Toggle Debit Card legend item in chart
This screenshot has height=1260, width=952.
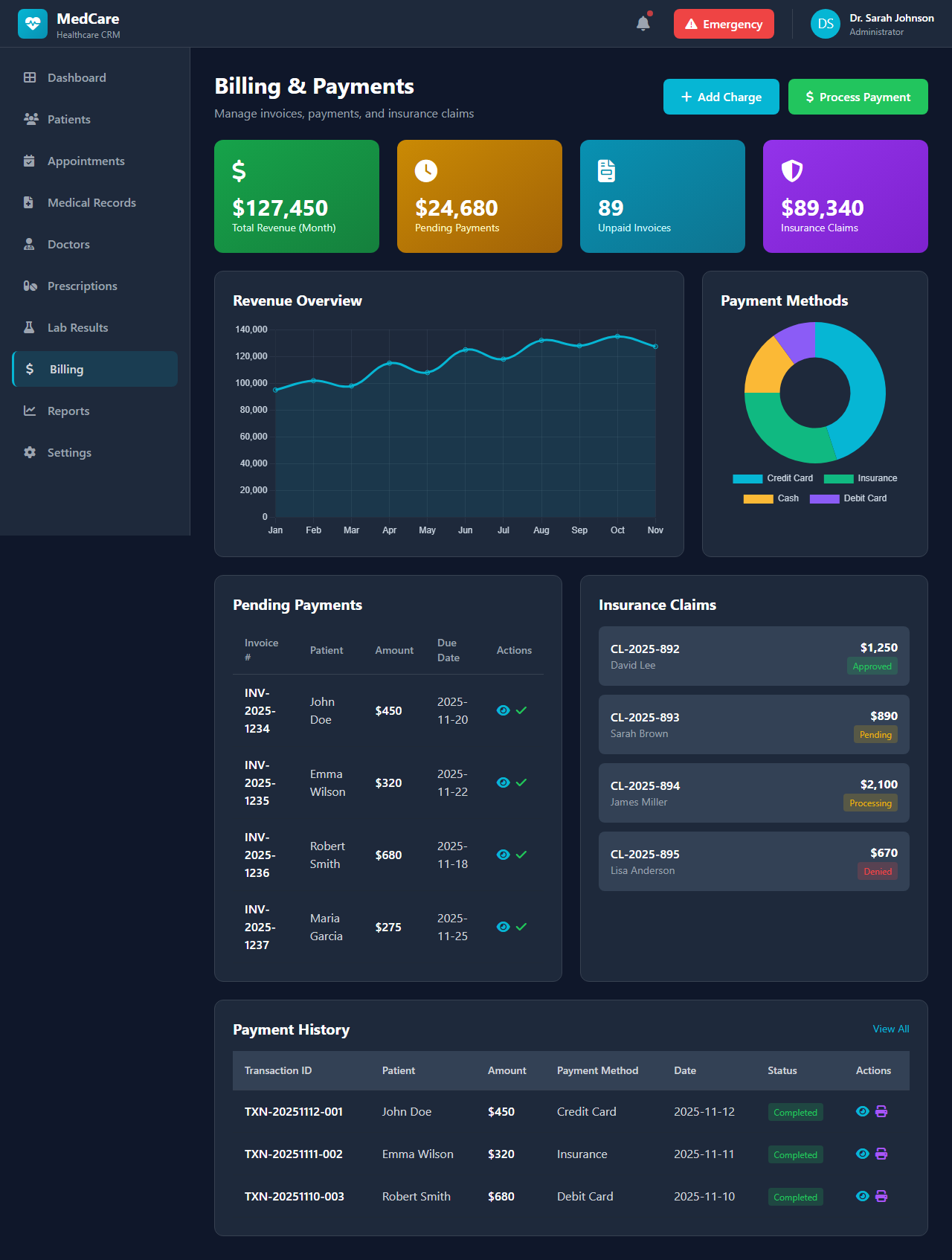tap(849, 498)
